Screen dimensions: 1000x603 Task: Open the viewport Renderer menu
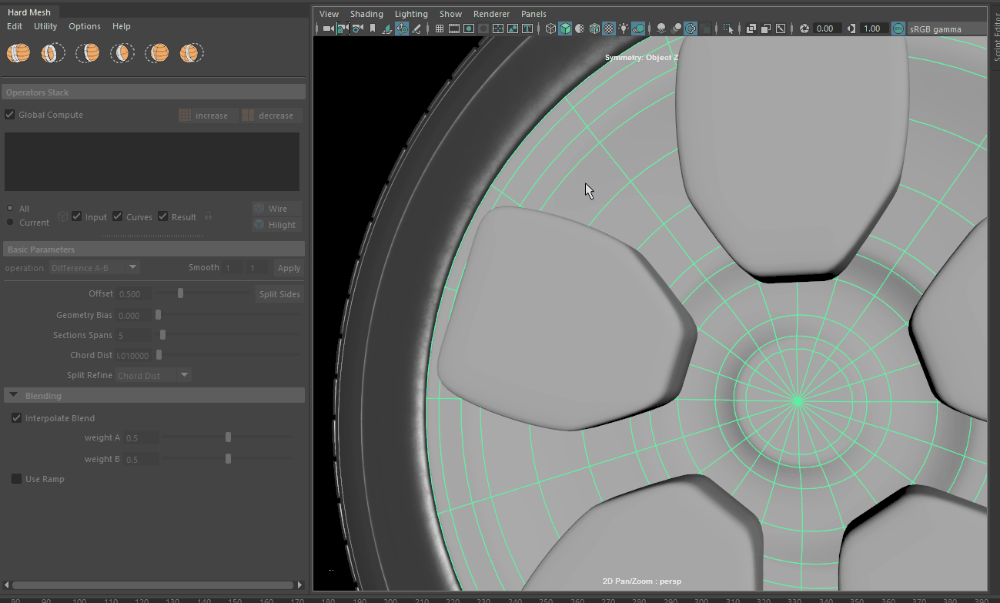(491, 13)
